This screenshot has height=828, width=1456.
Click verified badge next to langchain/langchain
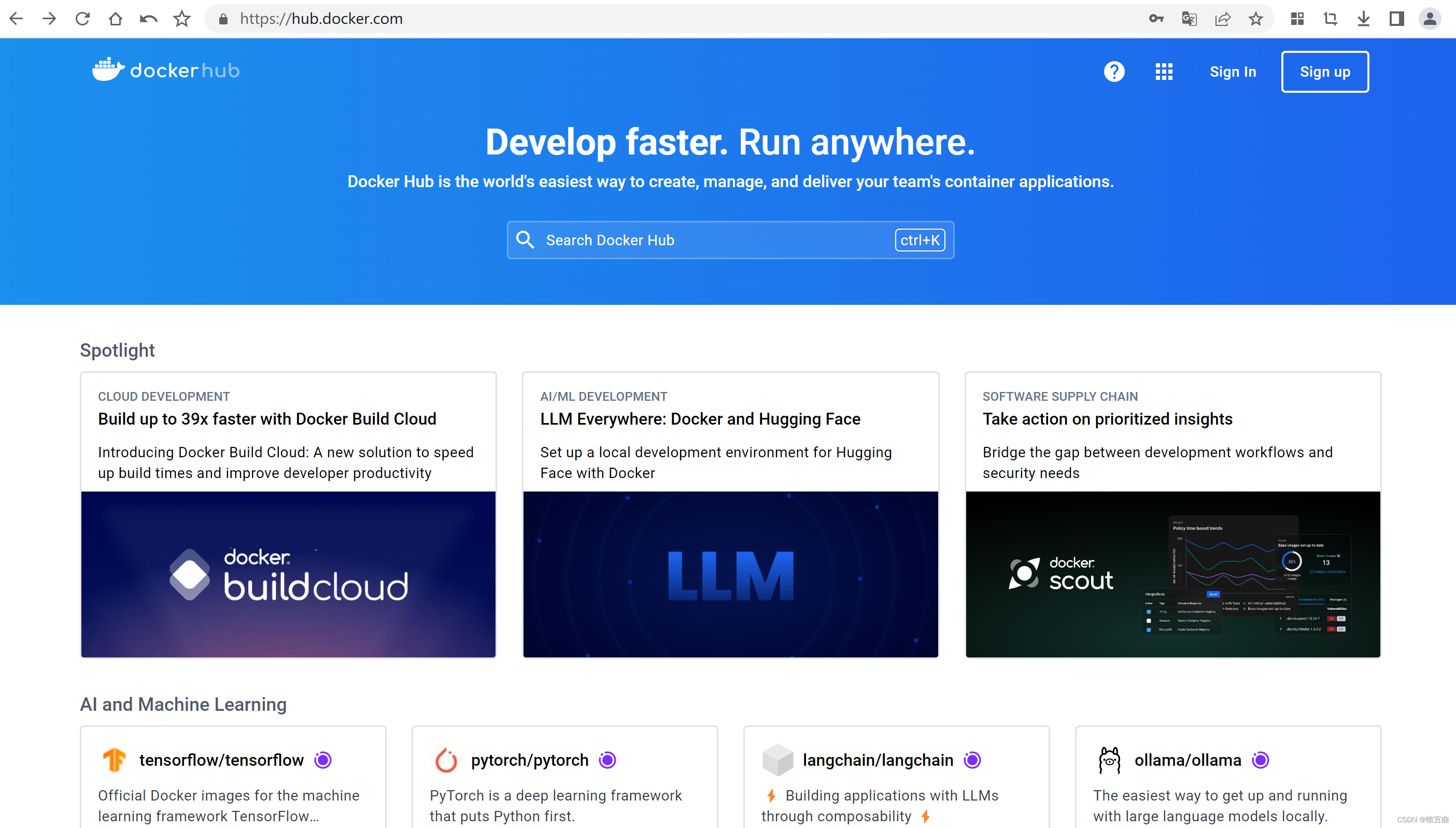pos(972,760)
